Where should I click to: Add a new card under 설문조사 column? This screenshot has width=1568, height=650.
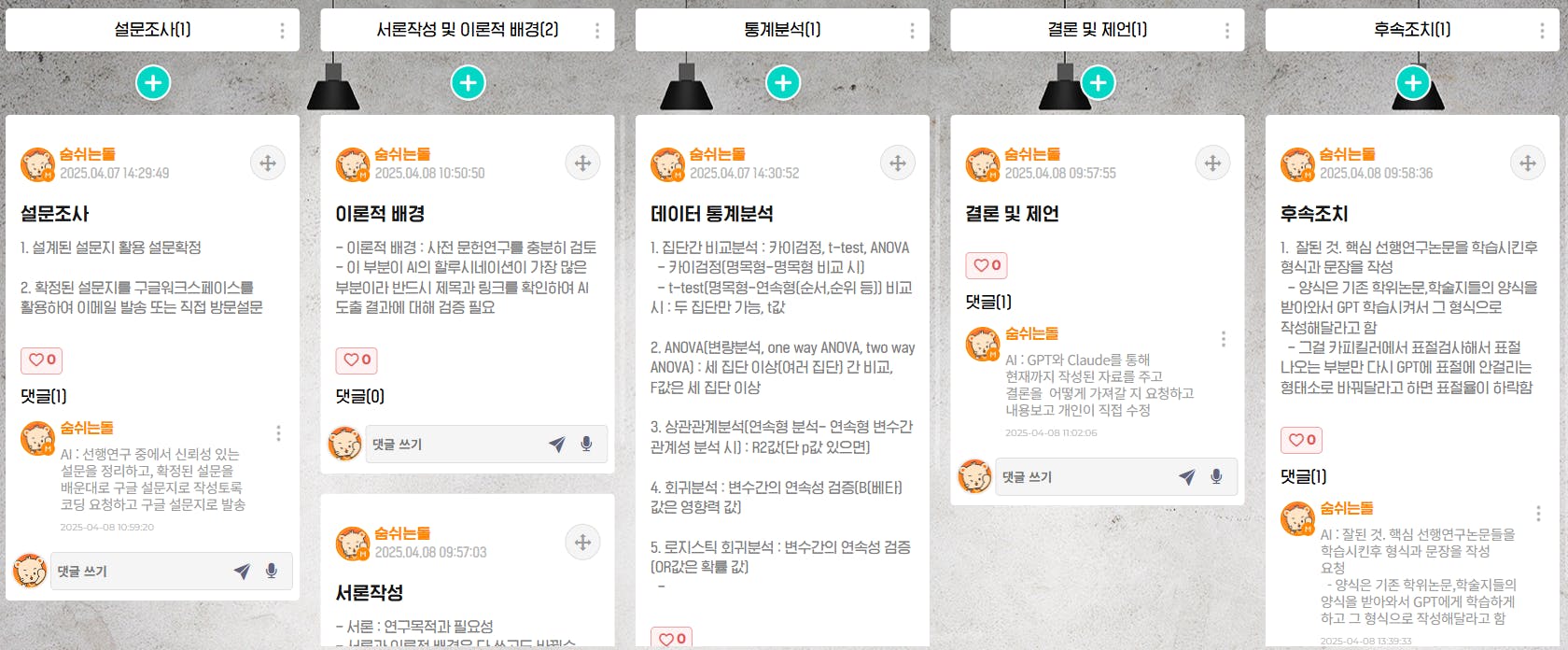[153, 83]
